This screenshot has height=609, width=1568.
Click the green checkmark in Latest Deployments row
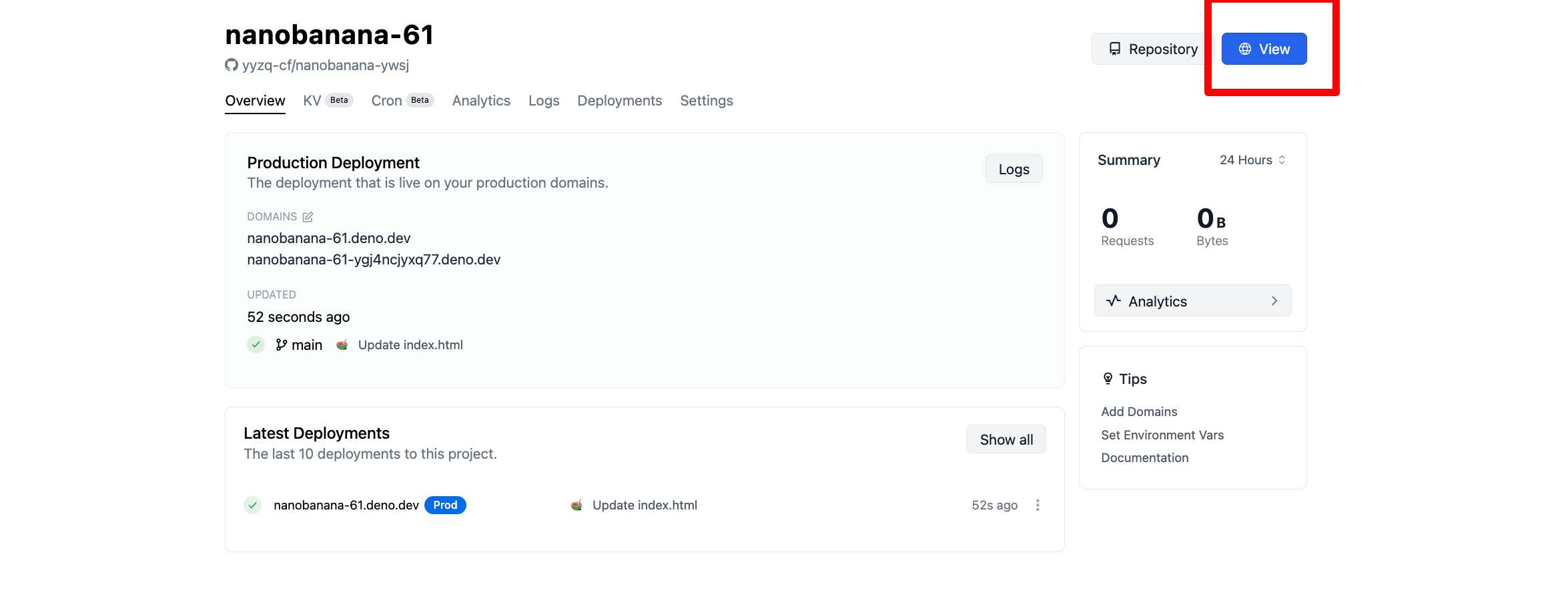tap(253, 505)
